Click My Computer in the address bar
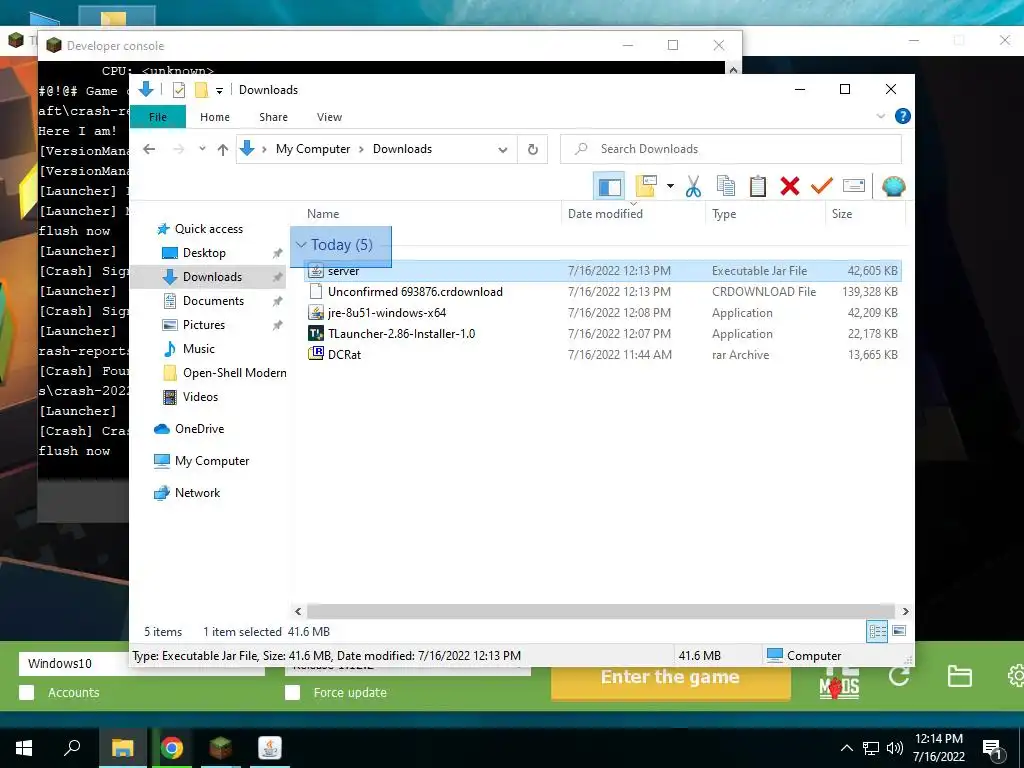This screenshot has width=1024, height=768. point(313,149)
